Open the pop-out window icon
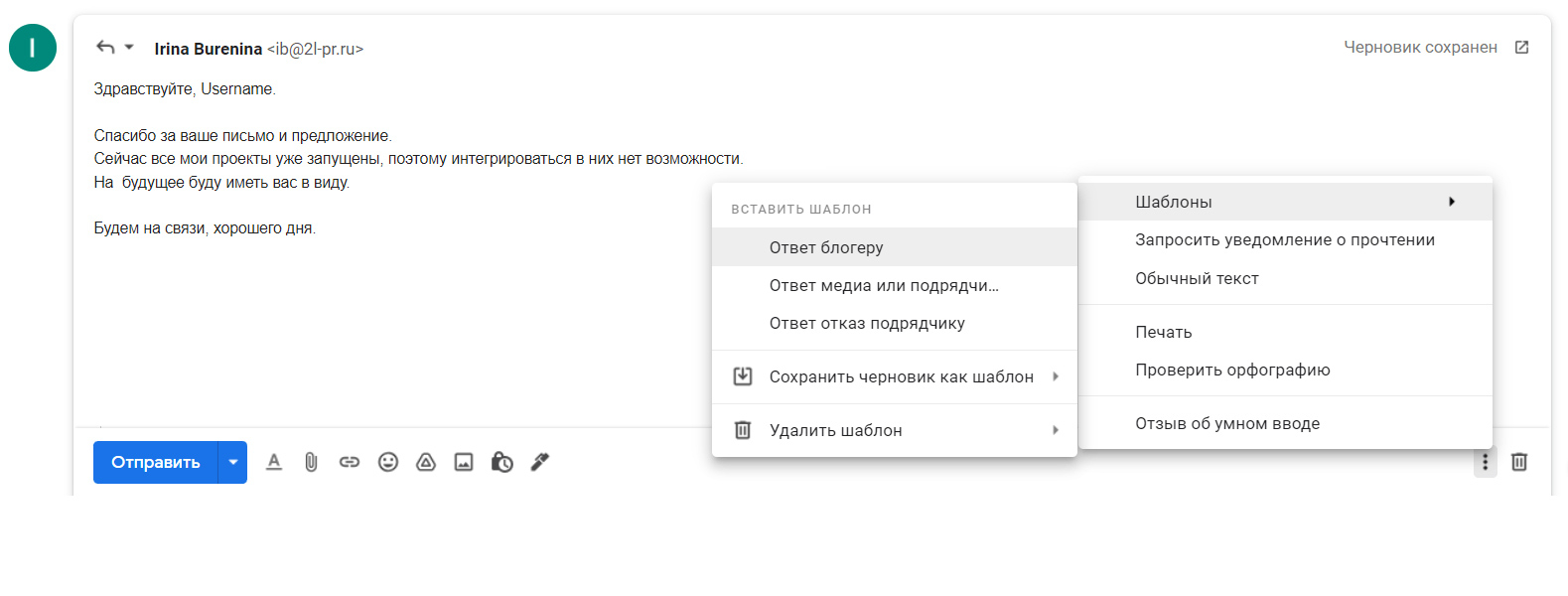 tap(1521, 48)
